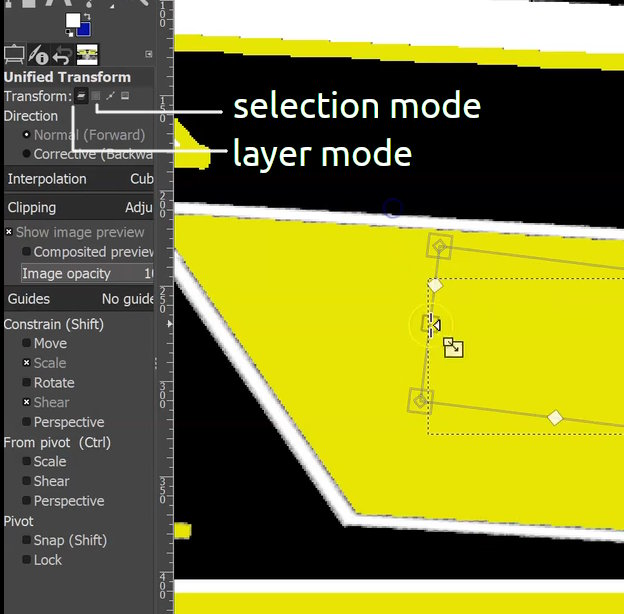Click the bottom-edge diamond shear handle
The height and width of the screenshot is (614, 624).
coord(555,418)
